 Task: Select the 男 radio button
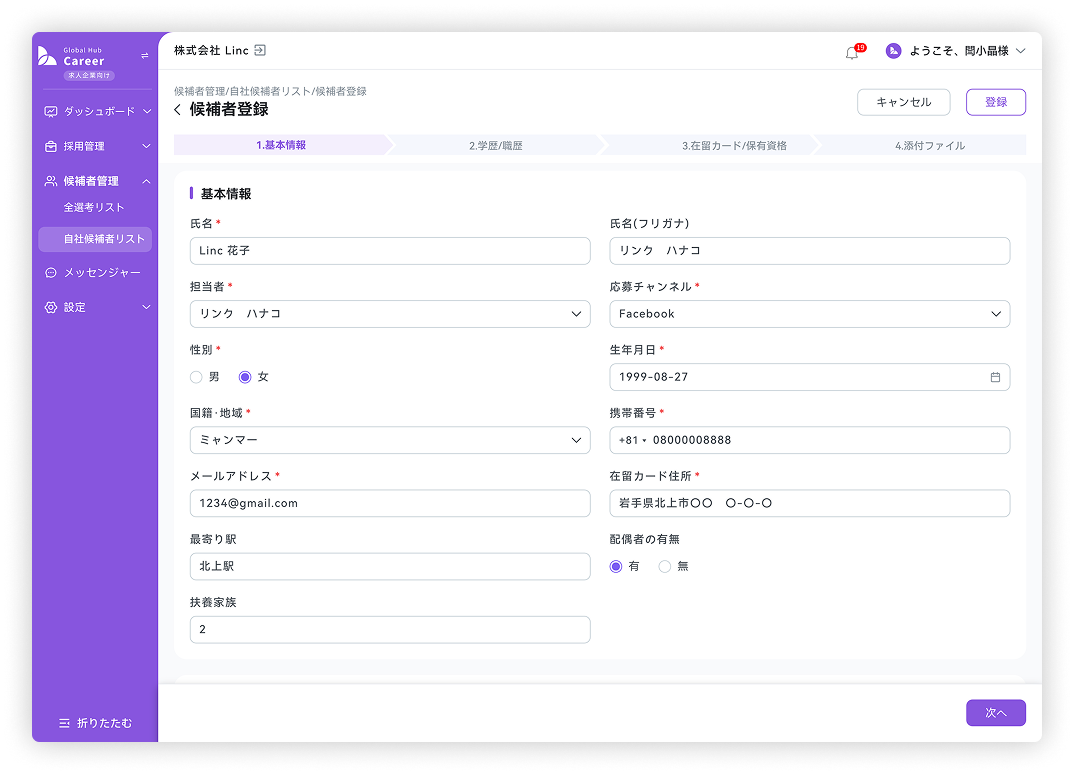pyautogui.click(x=196, y=377)
